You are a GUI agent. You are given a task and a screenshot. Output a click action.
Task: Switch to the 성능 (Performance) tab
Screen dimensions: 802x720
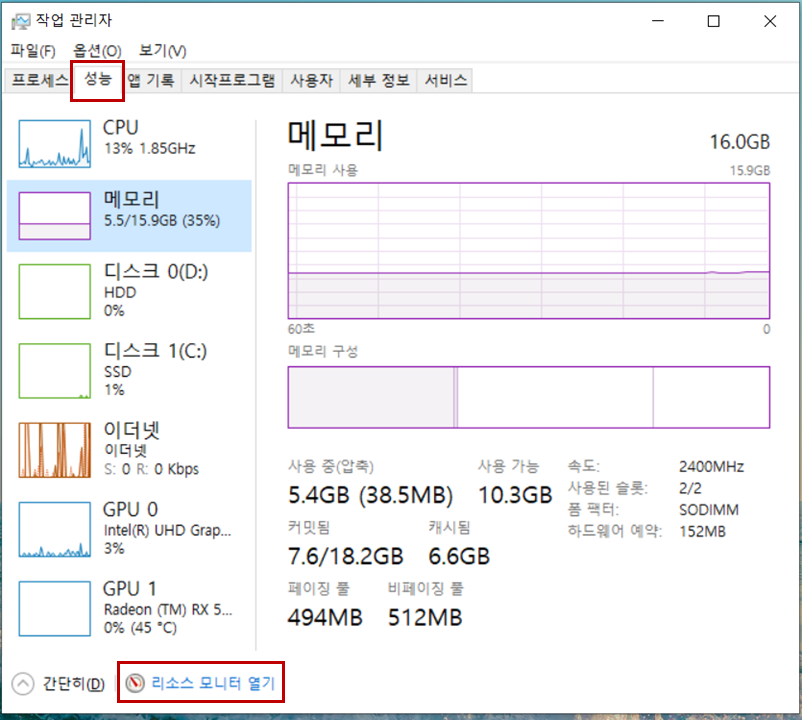[x=97, y=80]
